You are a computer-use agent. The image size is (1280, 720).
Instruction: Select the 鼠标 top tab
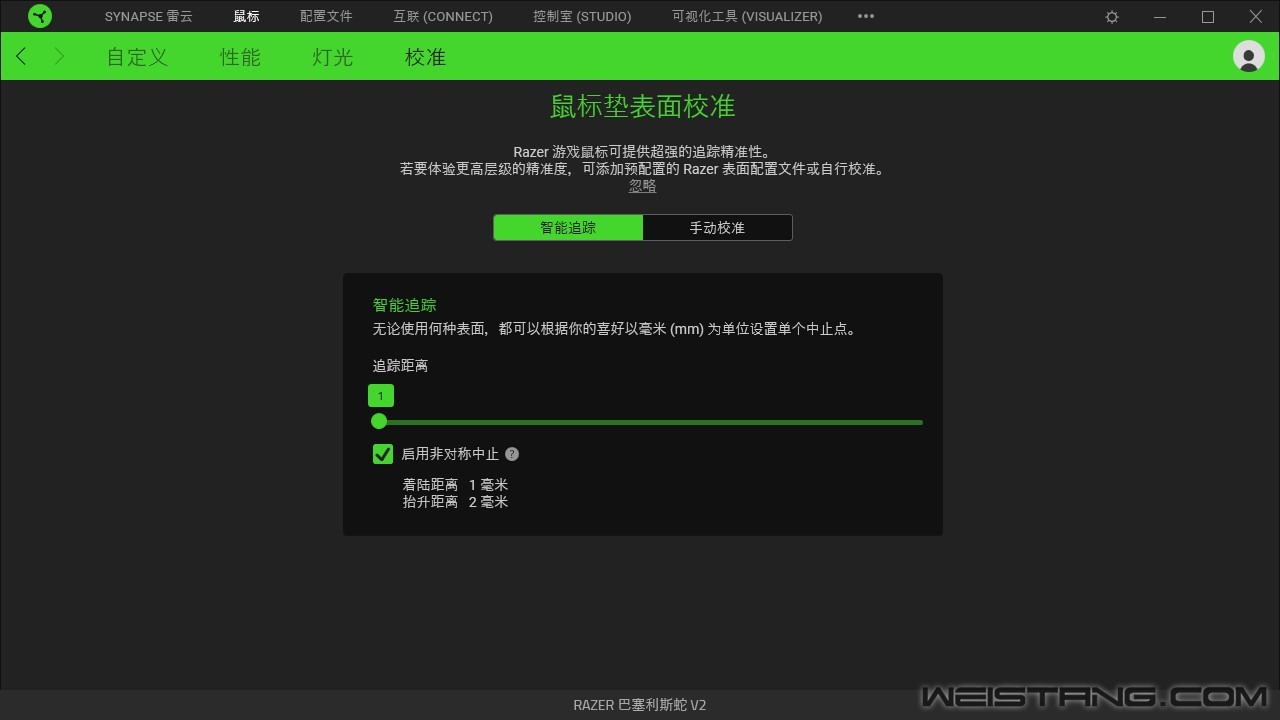point(246,16)
